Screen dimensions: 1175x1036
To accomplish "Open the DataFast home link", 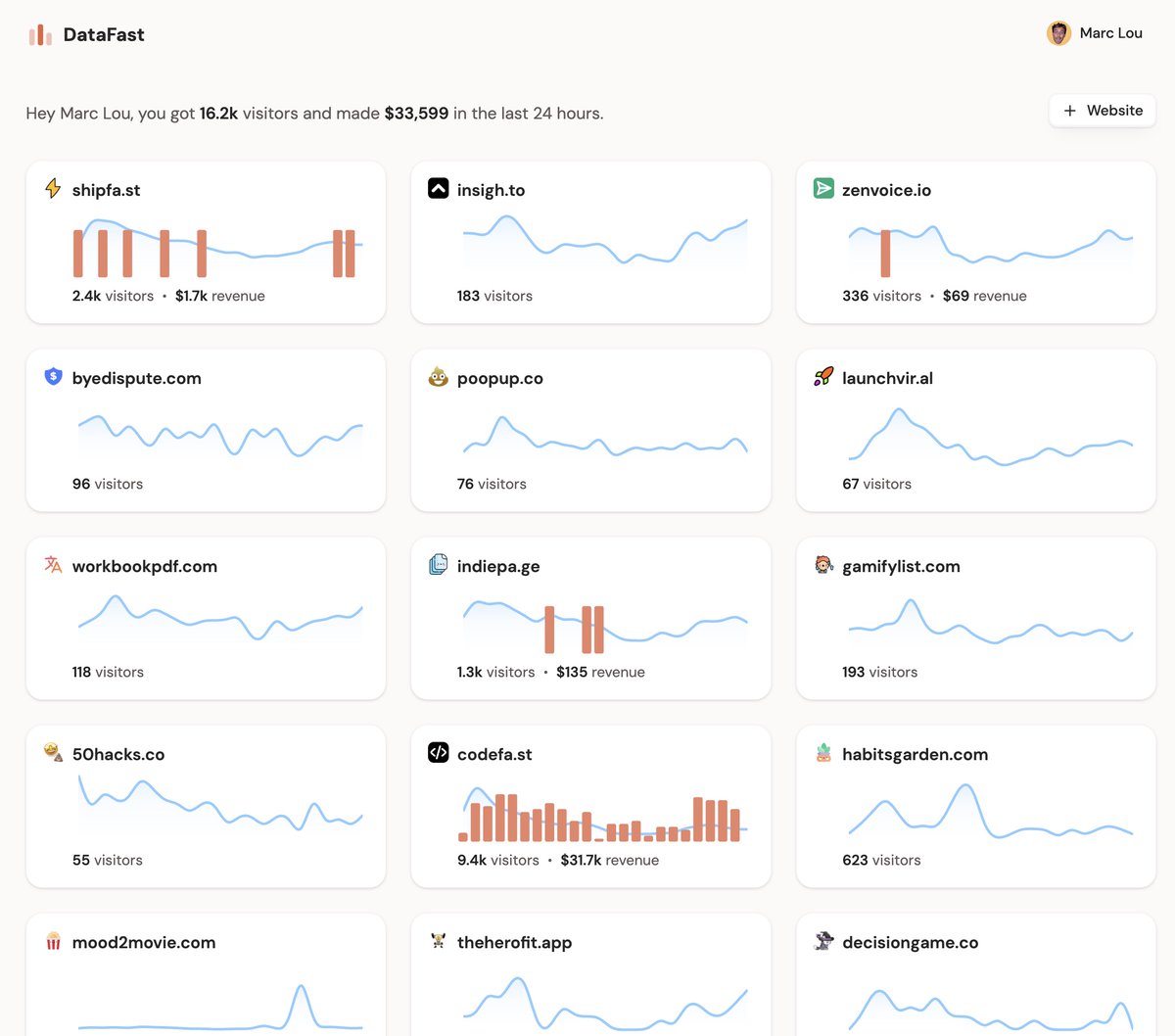I will click(86, 35).
